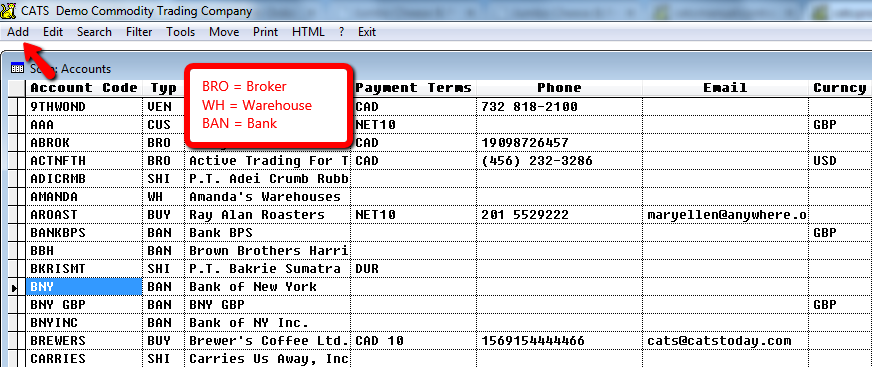Open the Move menu
872x367 pixels.
click(224, 32)
